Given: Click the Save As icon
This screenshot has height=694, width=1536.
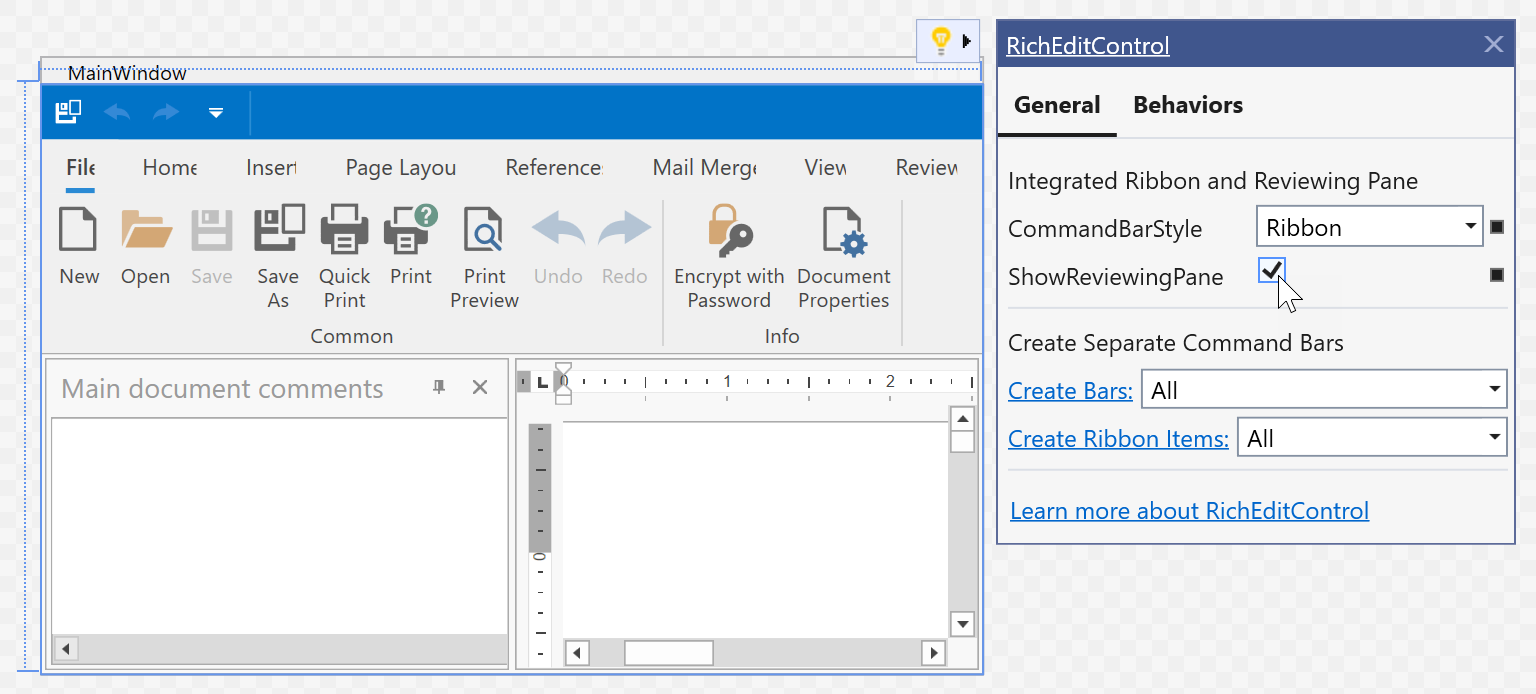Looking at the screenshot, I should 278,229.
